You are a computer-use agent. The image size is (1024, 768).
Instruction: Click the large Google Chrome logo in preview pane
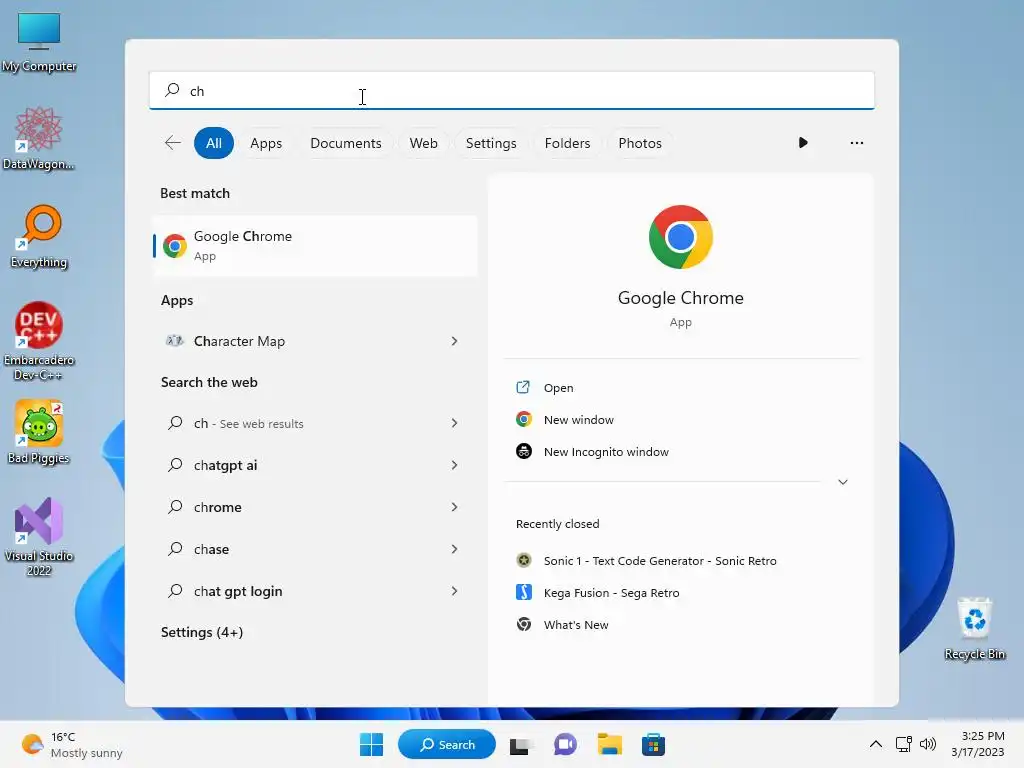[680, 237]
